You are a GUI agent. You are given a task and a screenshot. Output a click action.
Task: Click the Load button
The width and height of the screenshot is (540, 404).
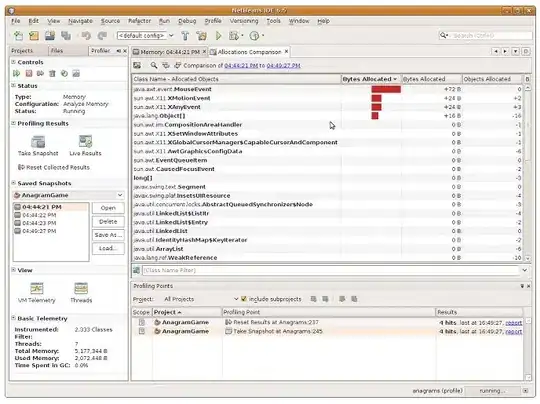pyautogui.click(x=108, y=248)
